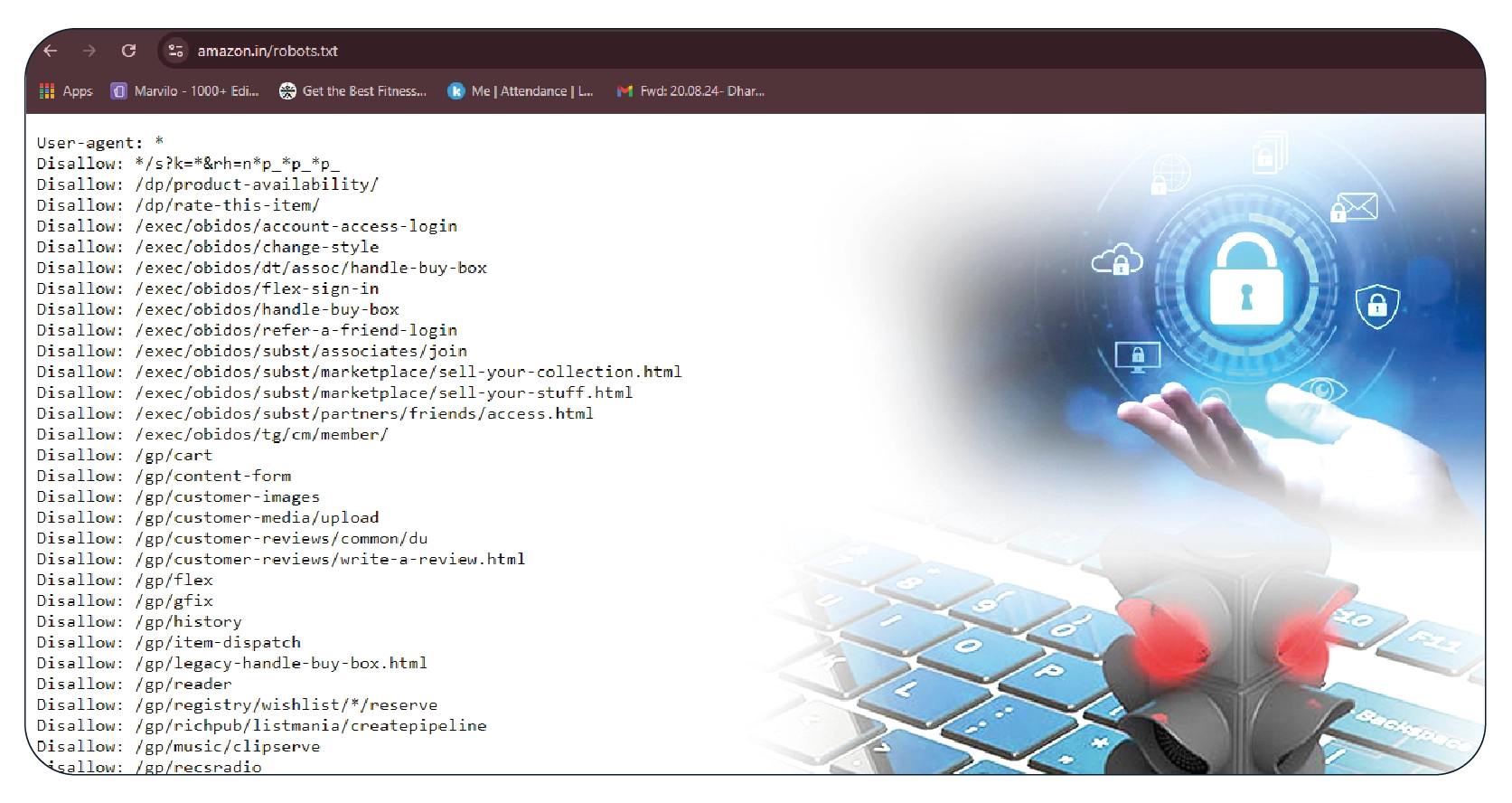Viewport: 1512px width, 803px height.
Task: Click '/exec/obidos/subst/associates/join' line
Action: click(x=252, y=351)
